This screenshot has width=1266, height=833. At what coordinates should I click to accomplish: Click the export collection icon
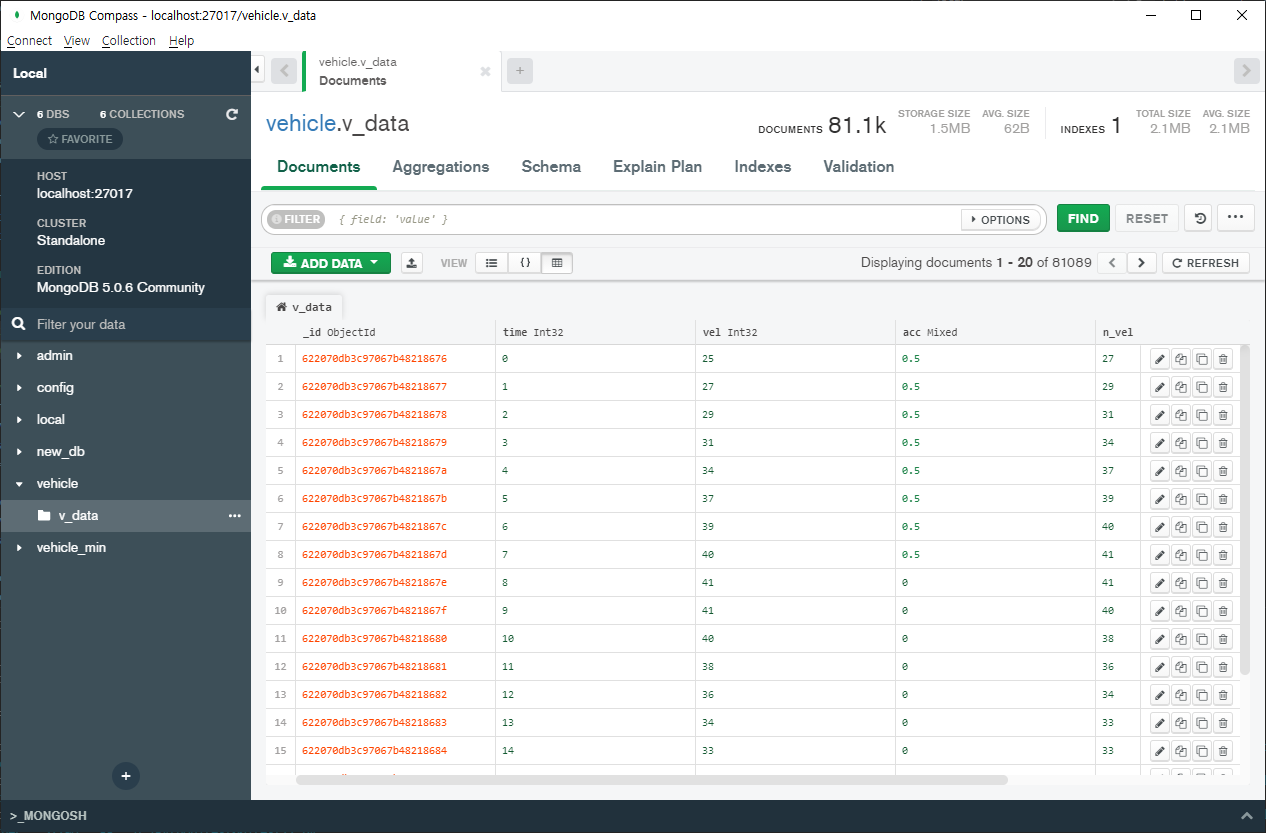[412, 263]
